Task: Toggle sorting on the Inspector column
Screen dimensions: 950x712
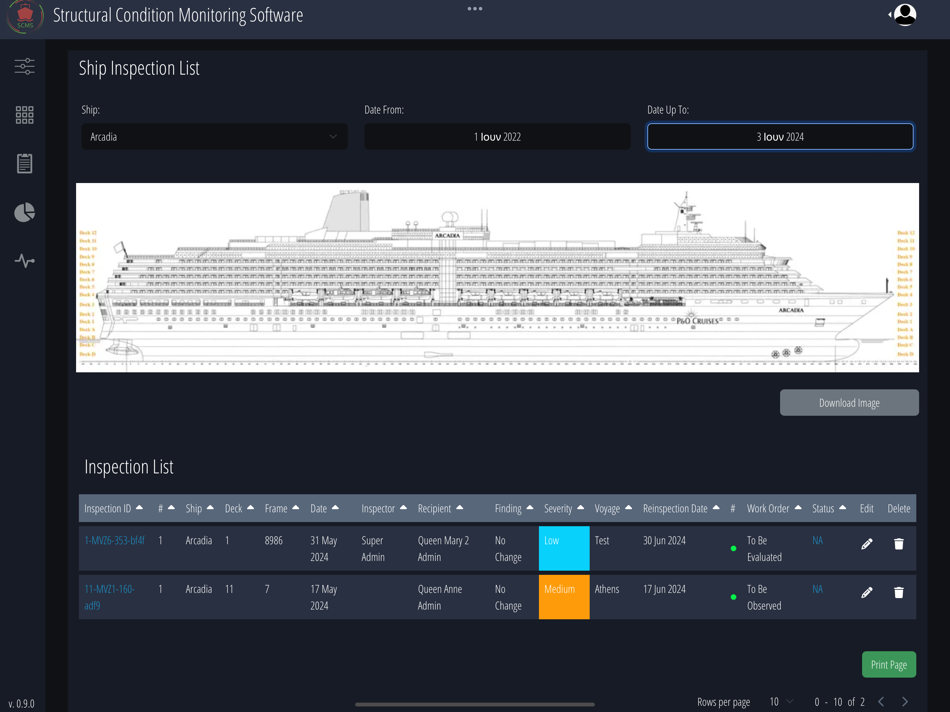Action: [403, 508]
